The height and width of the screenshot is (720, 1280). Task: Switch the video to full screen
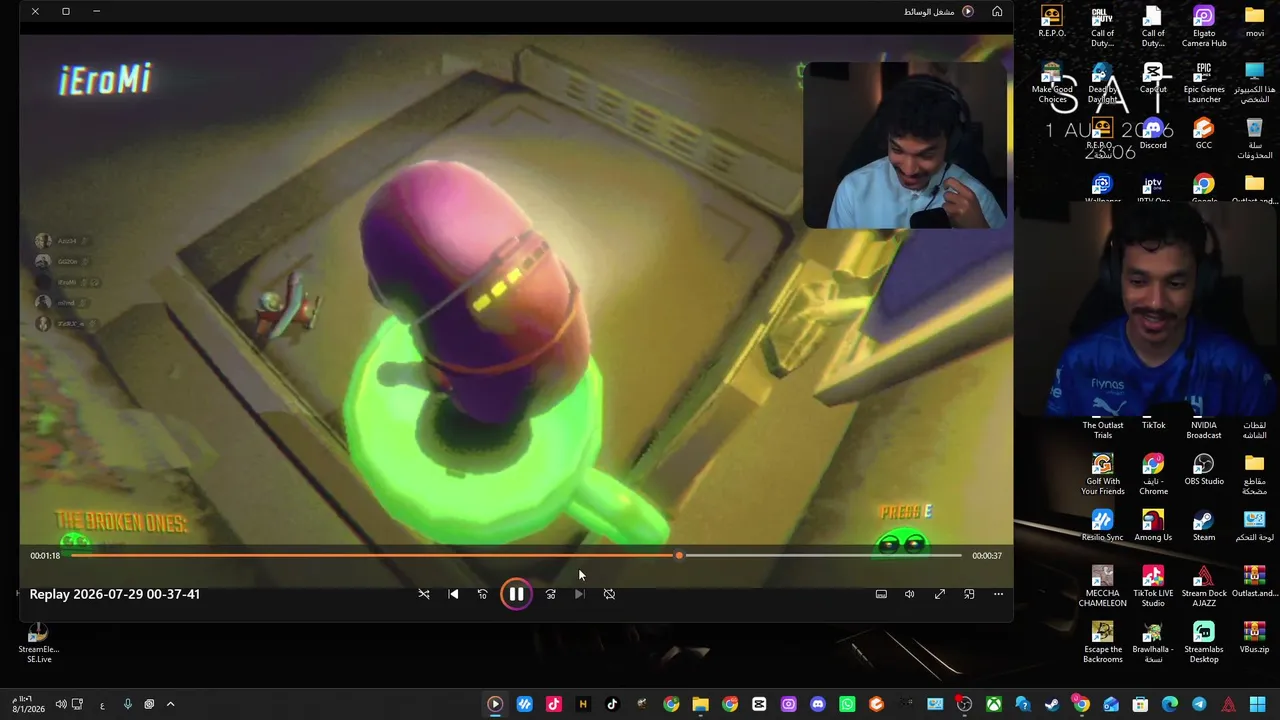coord(940,594)
